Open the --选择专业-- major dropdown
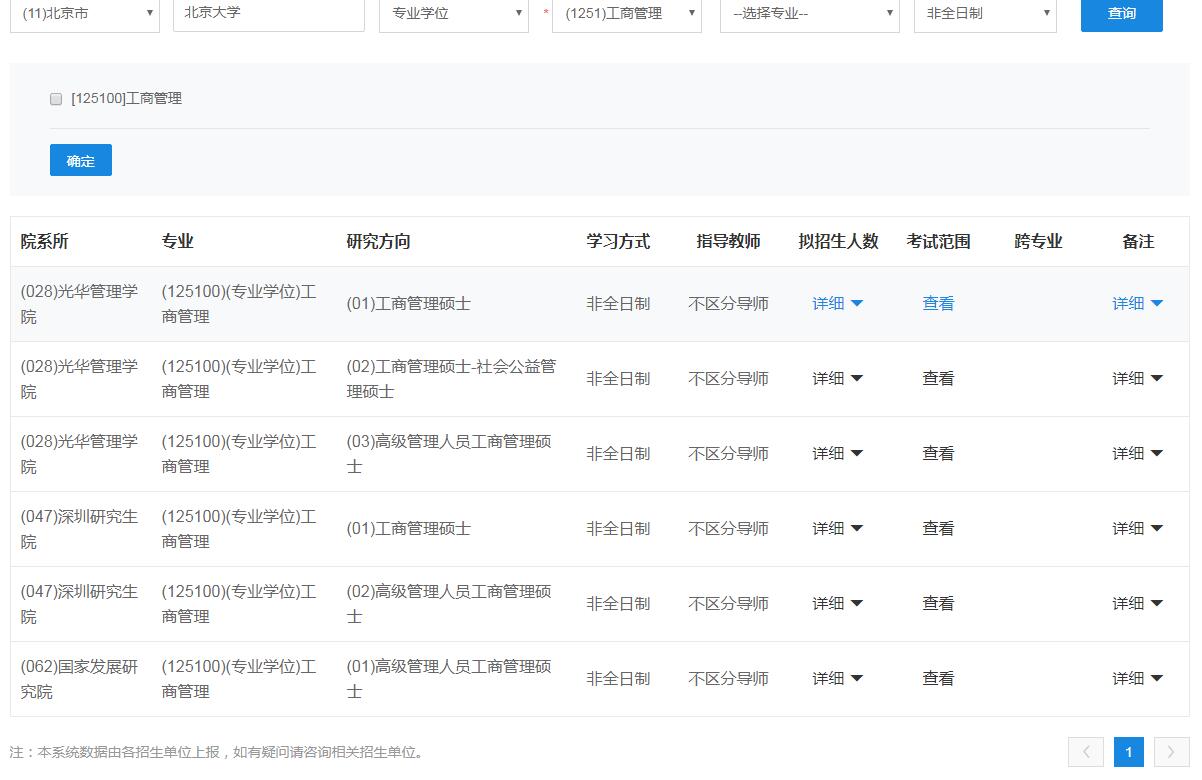The height and width of the screenshot is (780, 1202). [x=808, y=14]
